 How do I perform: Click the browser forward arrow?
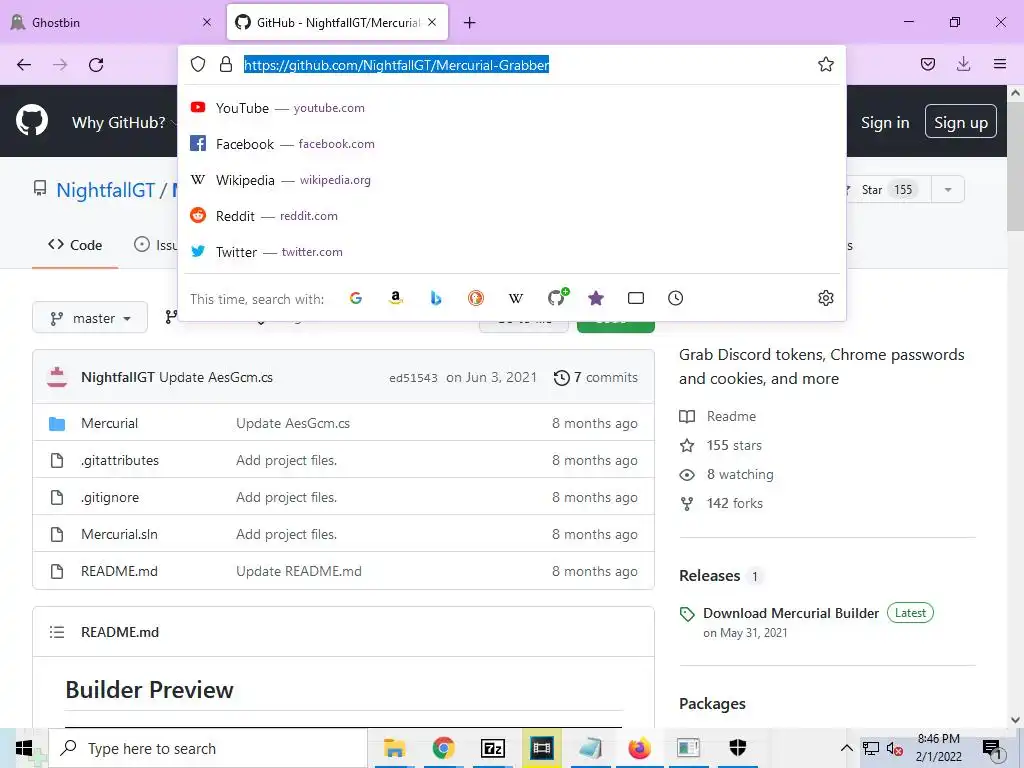(x=60, y=65)
